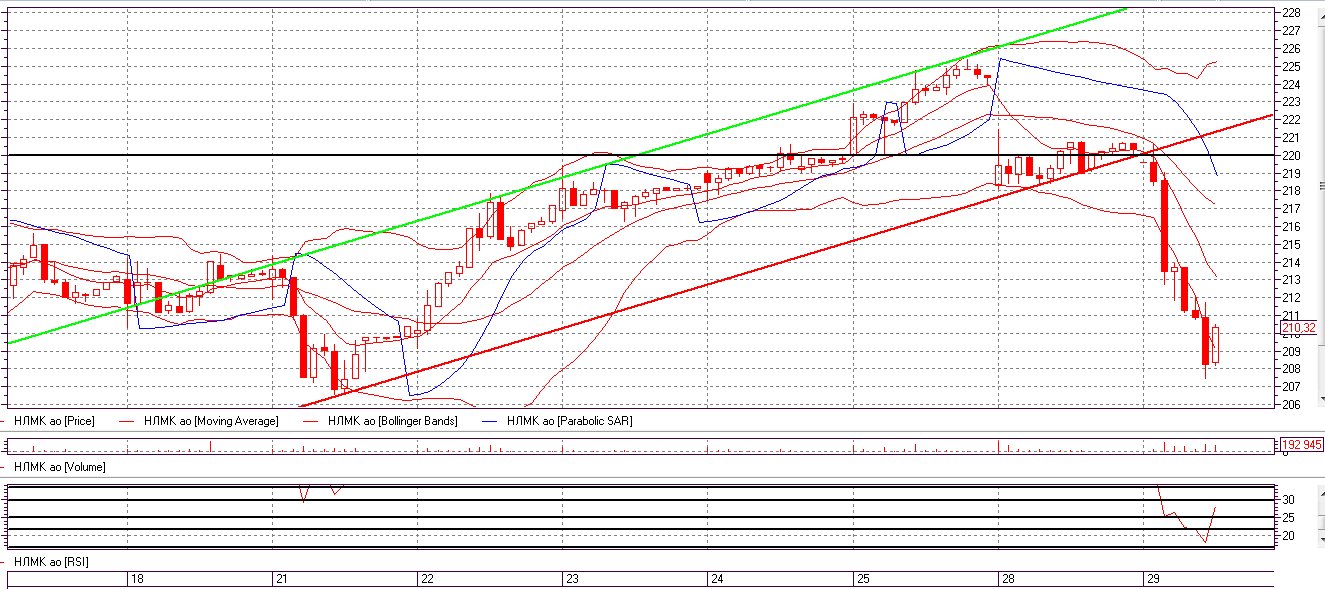The height and width of the screenshot is (589, 1325).
Task: Click the RSI axis value 30
Action: (1289, 499)
